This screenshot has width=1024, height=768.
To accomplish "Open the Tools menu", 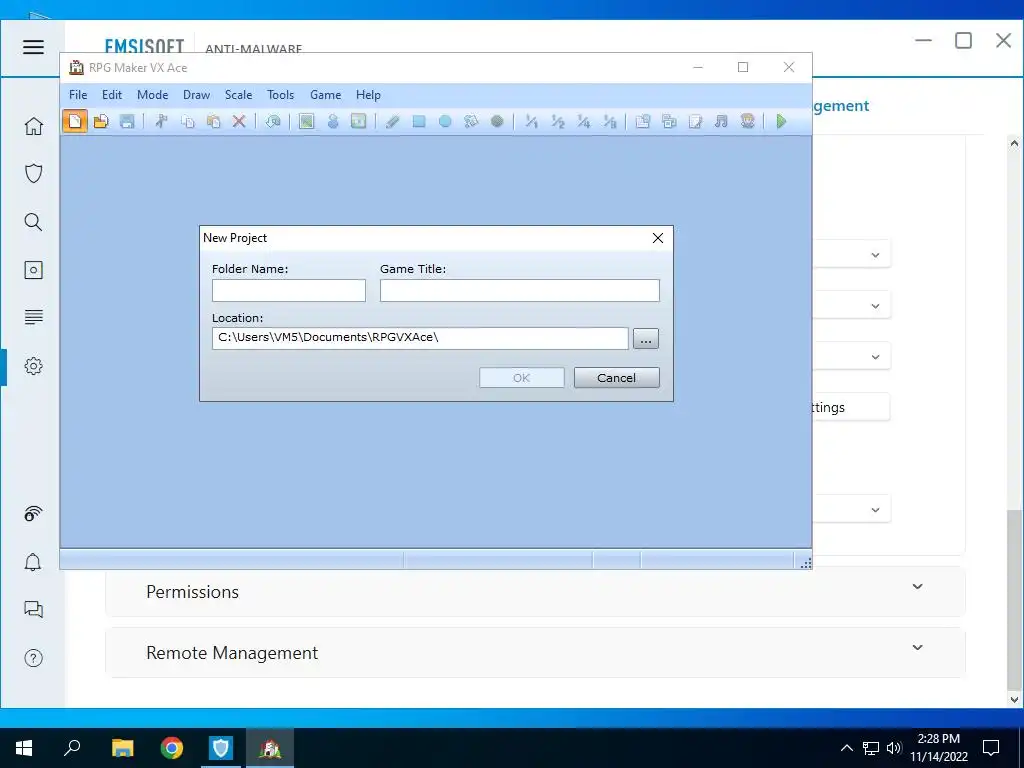I will click(280, 95).
